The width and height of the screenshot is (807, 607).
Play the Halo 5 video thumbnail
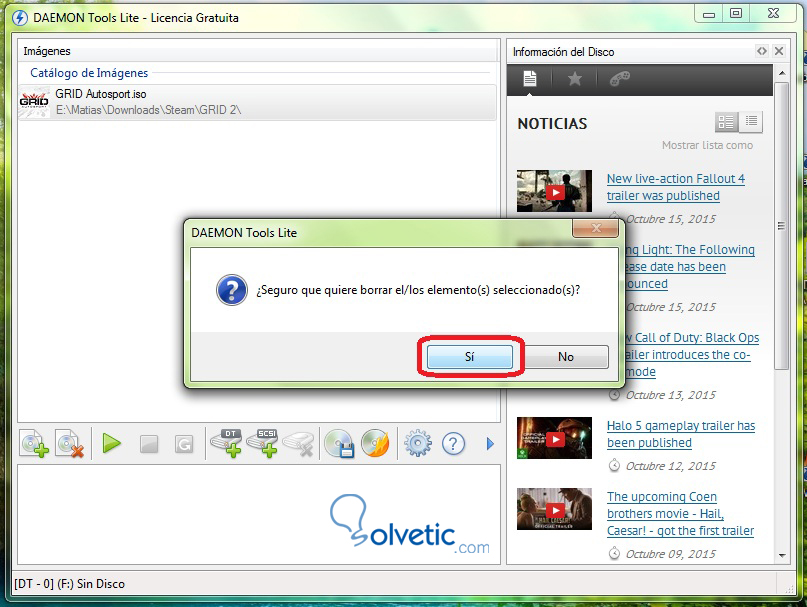(x=554, y=438)
